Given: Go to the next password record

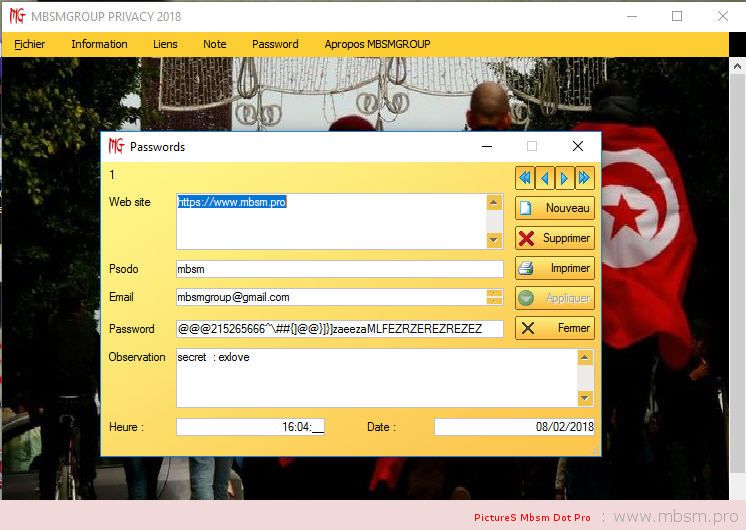Looking at the screenshot, I should coord(565,178).
